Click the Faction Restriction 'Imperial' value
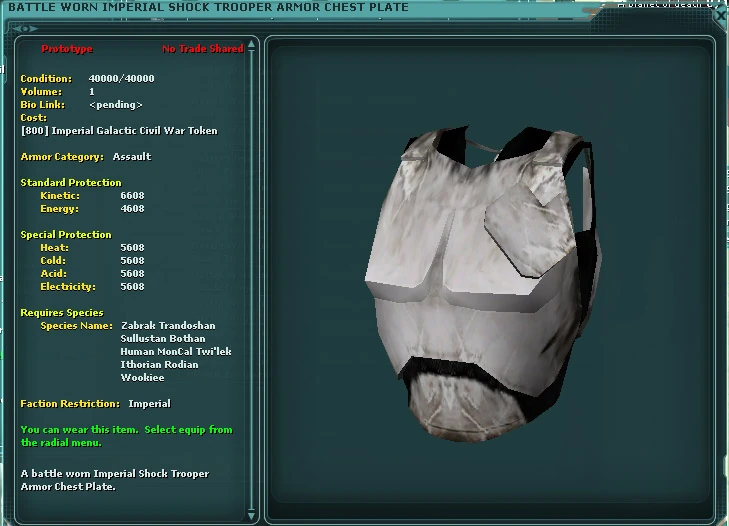This screenshot has height=526, width=729. (149, 404)
